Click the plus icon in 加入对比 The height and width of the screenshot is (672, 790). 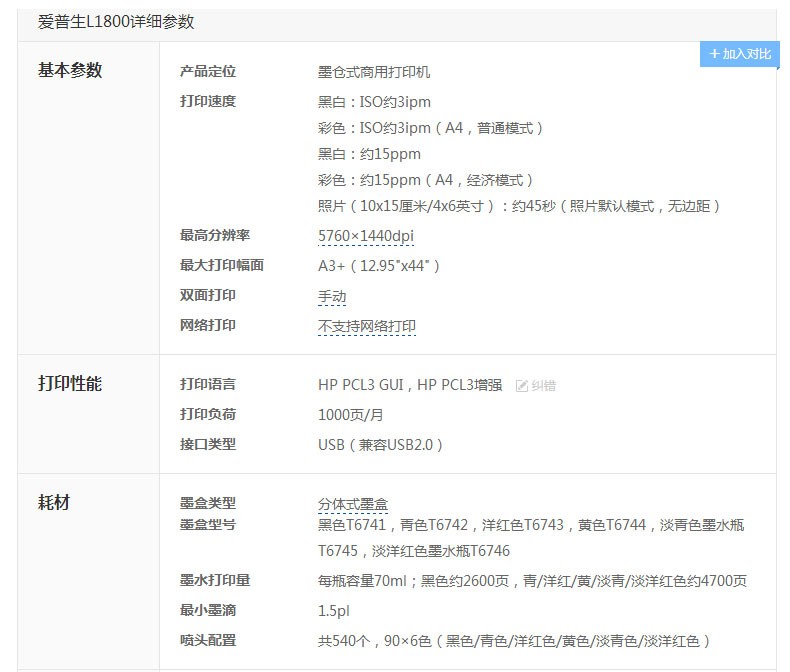click(714, 54)
